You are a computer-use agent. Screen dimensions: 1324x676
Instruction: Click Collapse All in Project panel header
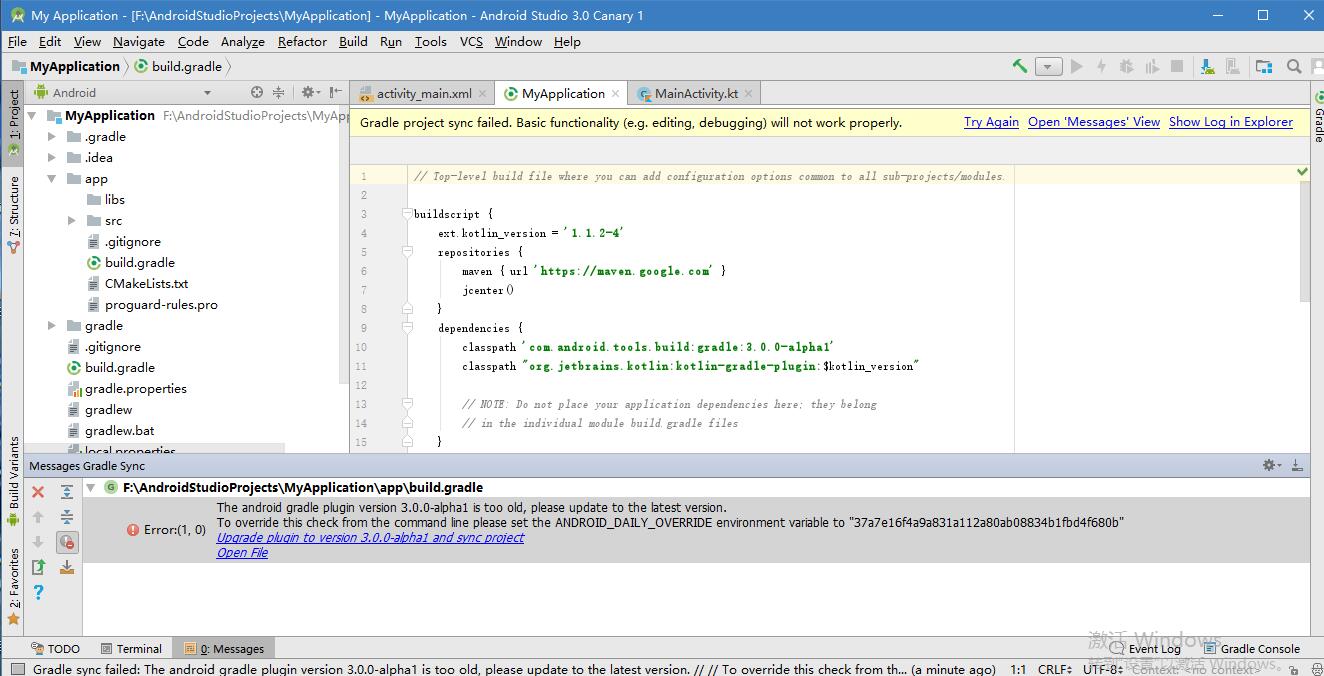point(279,92)
